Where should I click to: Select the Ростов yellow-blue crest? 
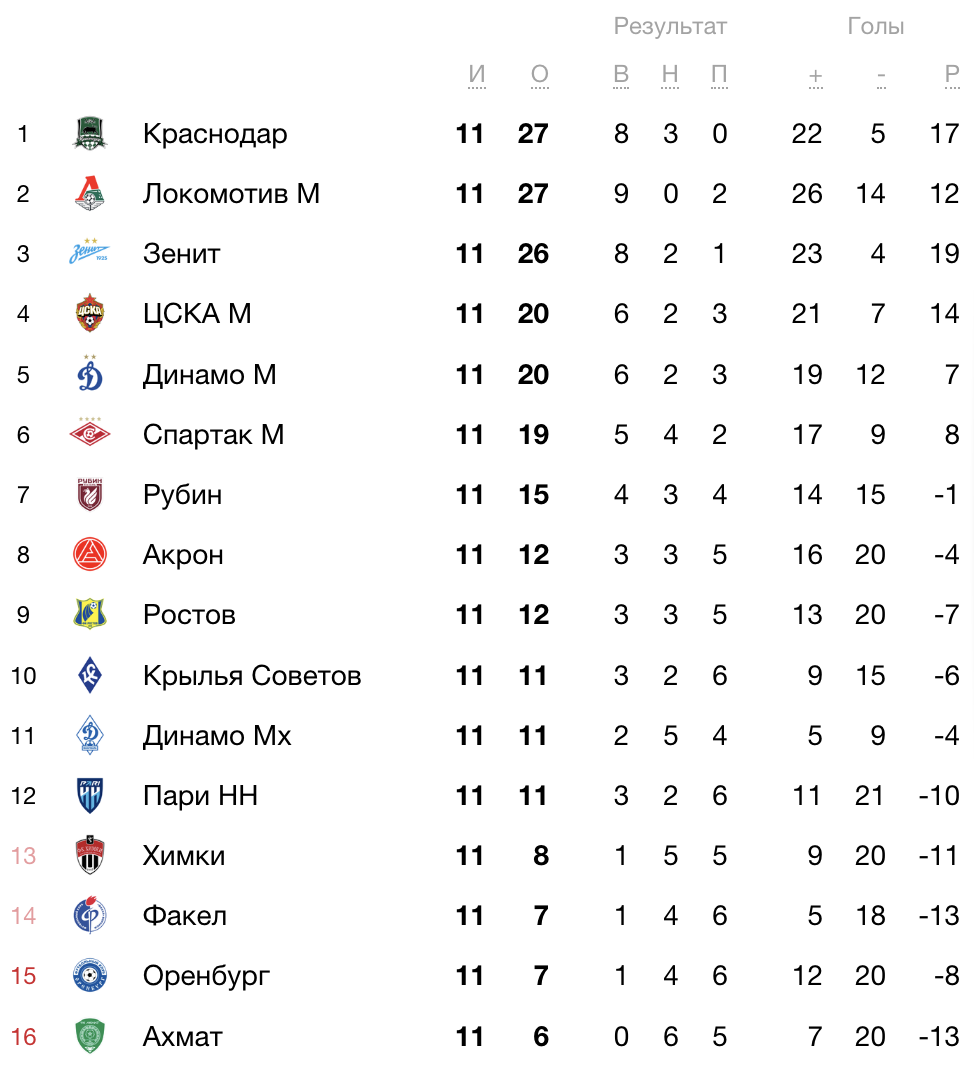tap(90, 614)
